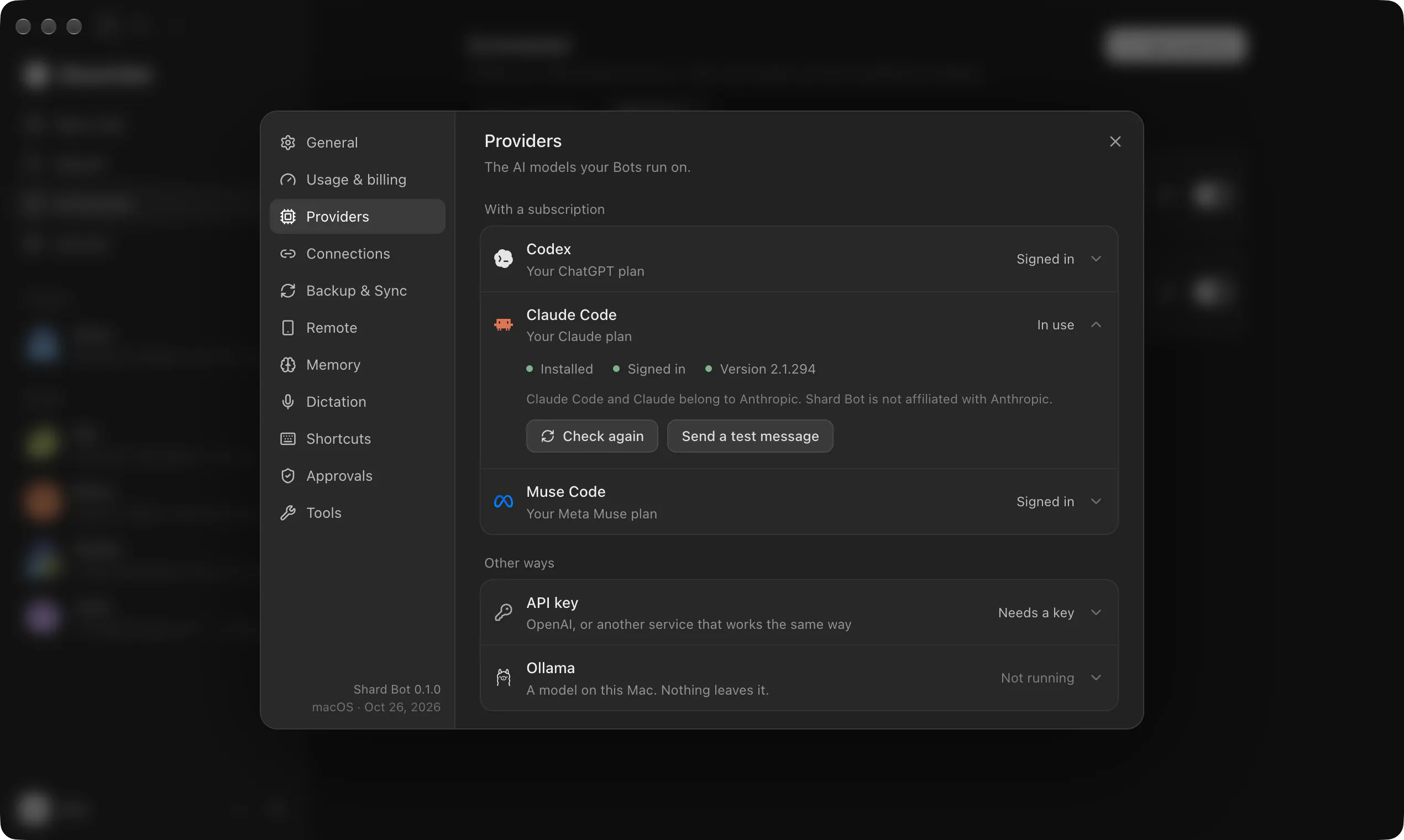The height and width of the screenshot is (840, 1404).
Task: Expand the API key row chevron
Action: coord(1096,612)
